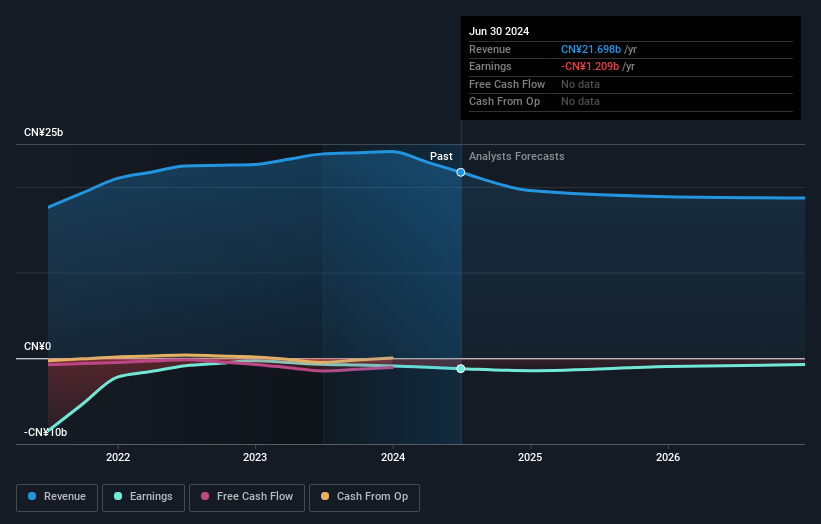The height and width of the screenshot is (524, 821).
Task: Click the revenue data point at Jun 2024
Action: point(461,172)
